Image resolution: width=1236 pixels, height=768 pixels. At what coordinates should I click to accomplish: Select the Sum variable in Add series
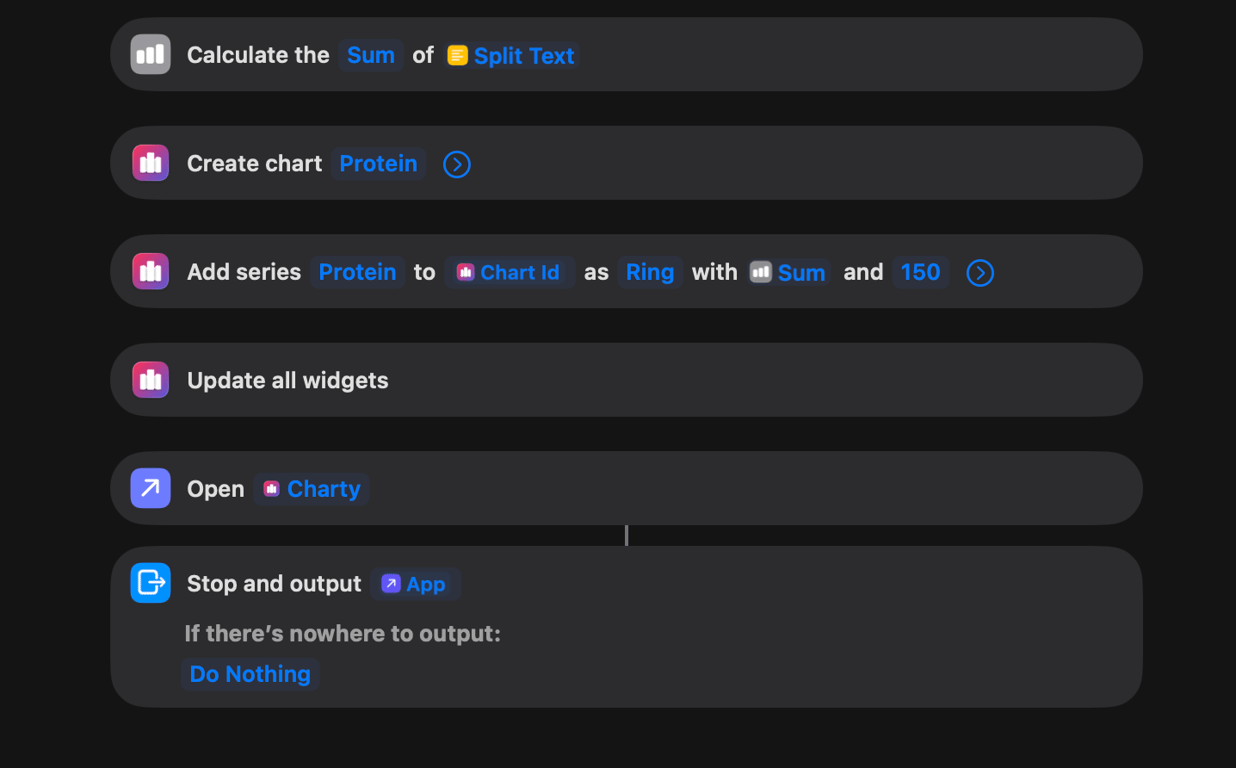point(790,273)
